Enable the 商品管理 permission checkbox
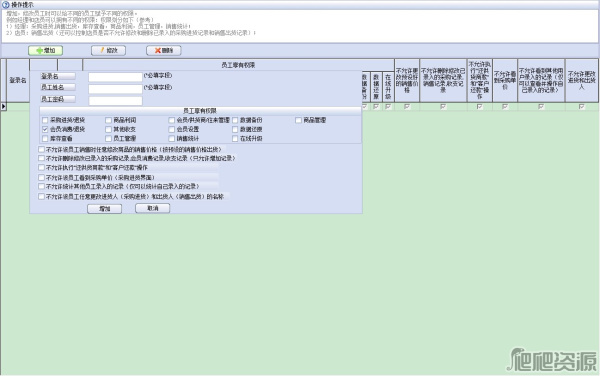Image resolution: width=600 pixels, height=376 pixels. 298,120
